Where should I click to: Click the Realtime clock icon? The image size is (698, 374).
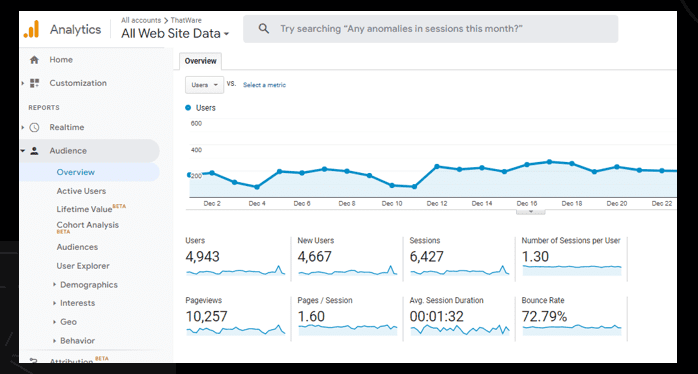pos(34,127)
